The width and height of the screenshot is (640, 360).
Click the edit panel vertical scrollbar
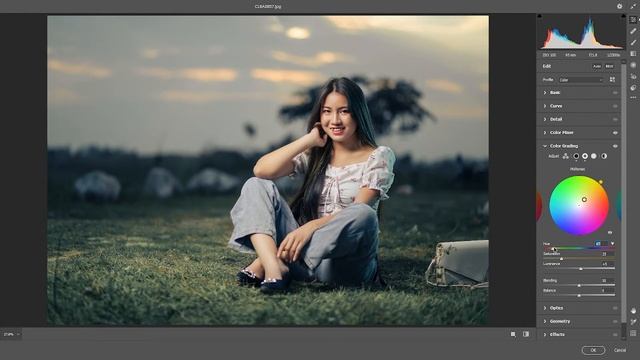coord(623,192)
